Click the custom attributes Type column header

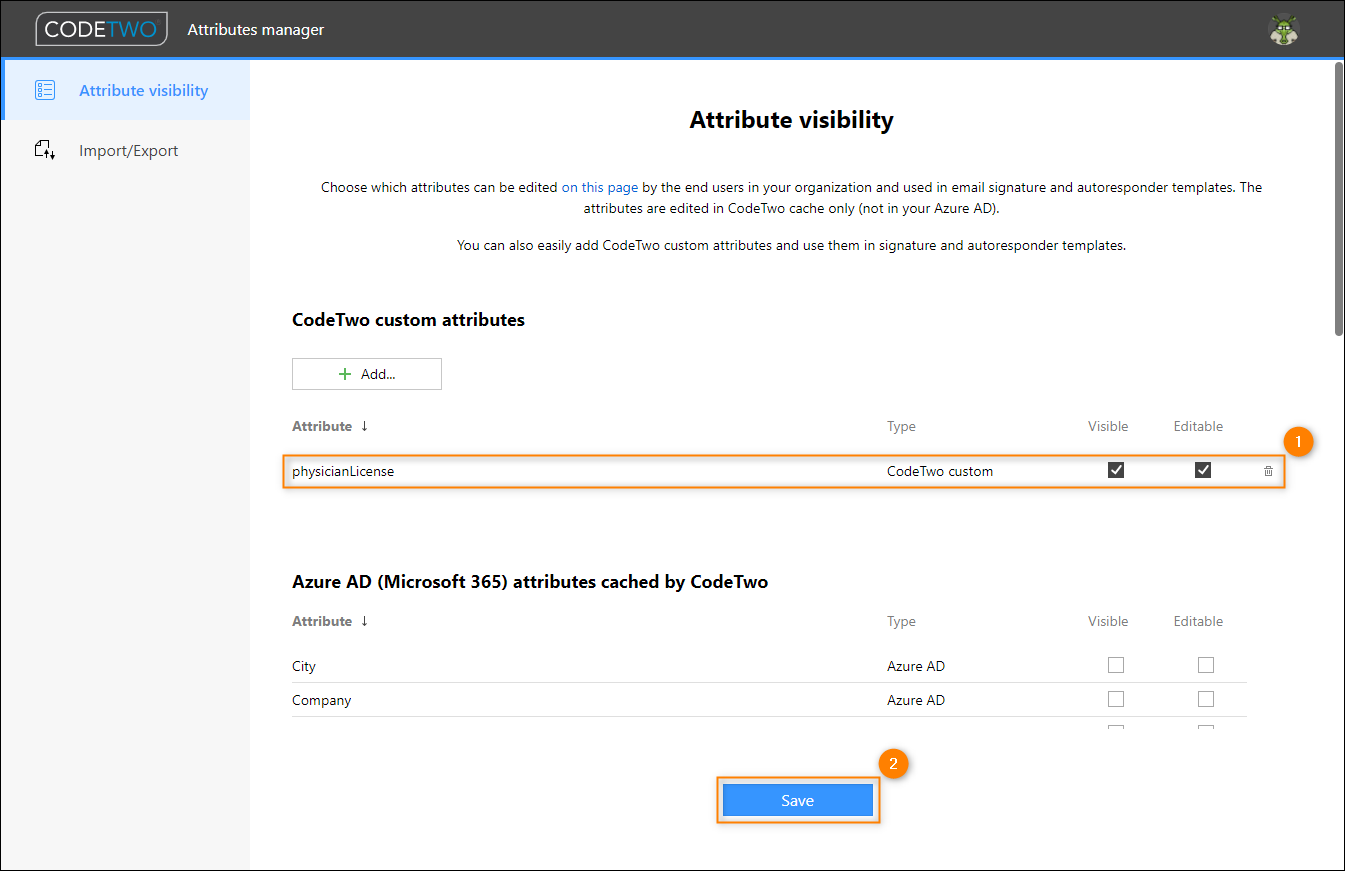tap(901, 426)
